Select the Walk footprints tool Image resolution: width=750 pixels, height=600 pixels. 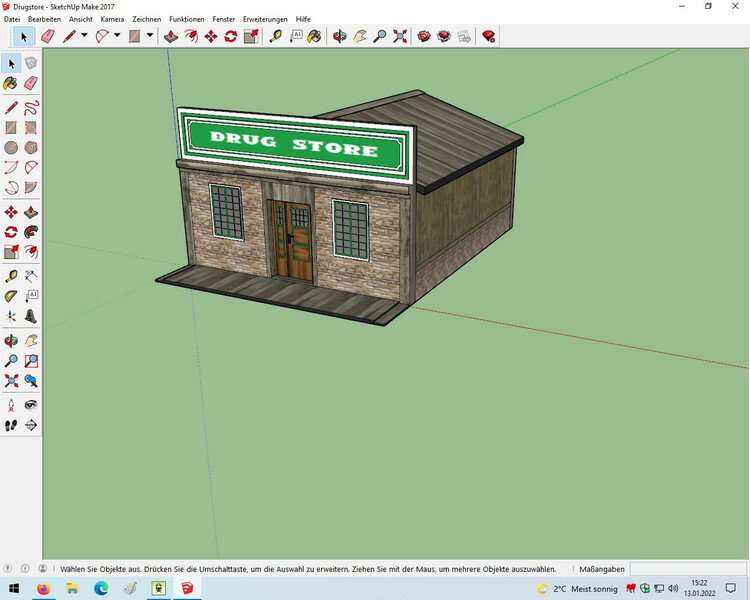(11, 425)
